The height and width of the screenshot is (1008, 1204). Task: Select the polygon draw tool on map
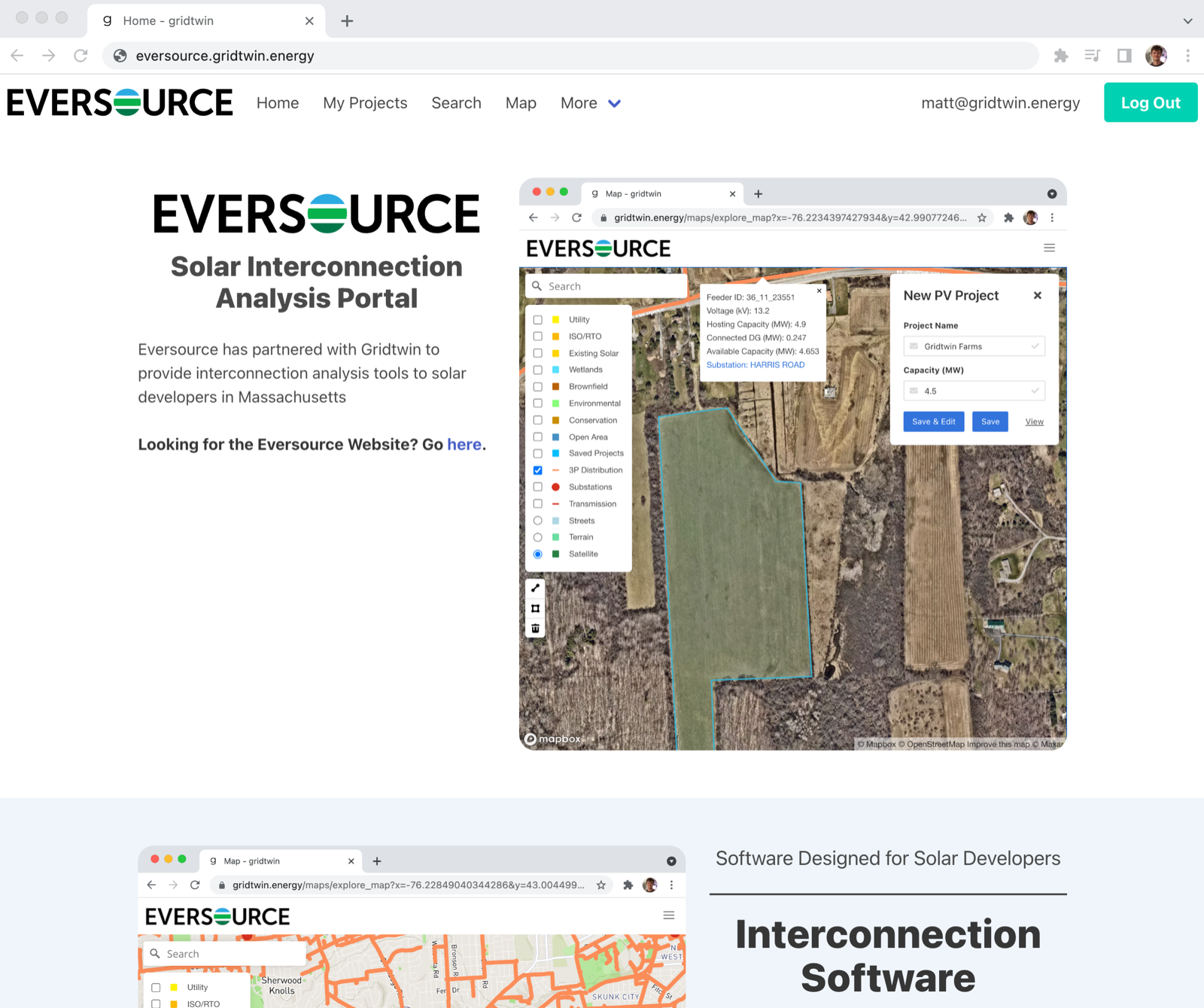pyautogui.click(x=535, y=608)
